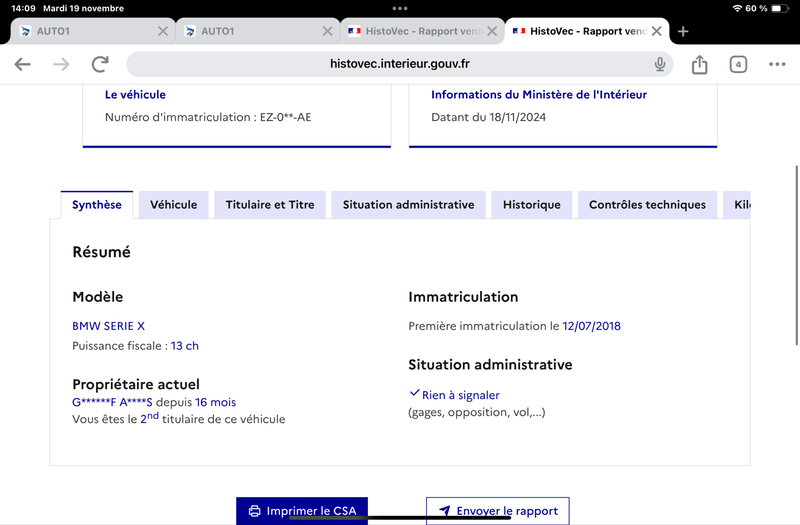Click the 13 ch fiscal power value

[x=185, y=346]
